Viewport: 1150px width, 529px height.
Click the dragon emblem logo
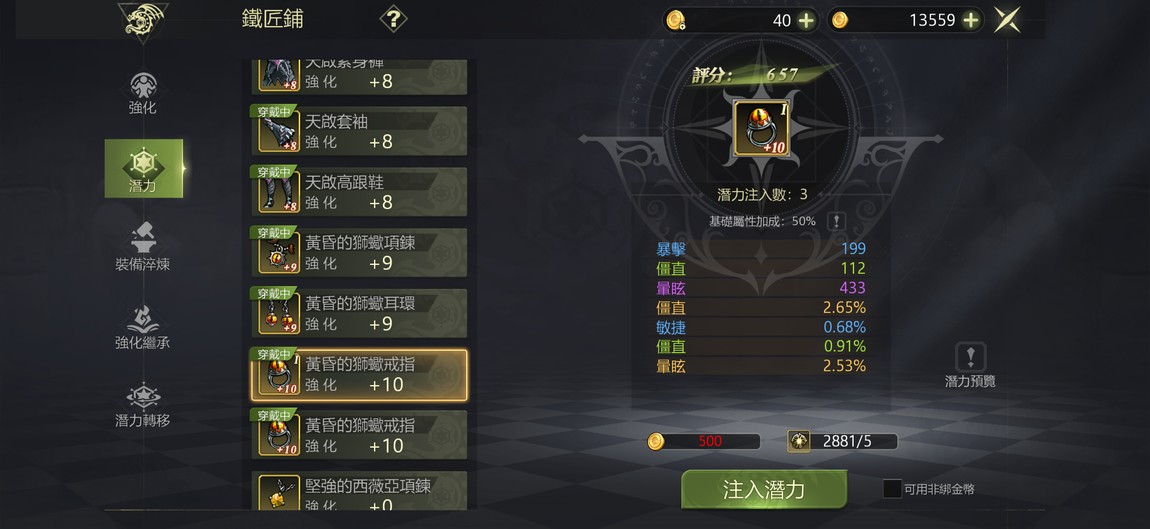pos(143,21)
